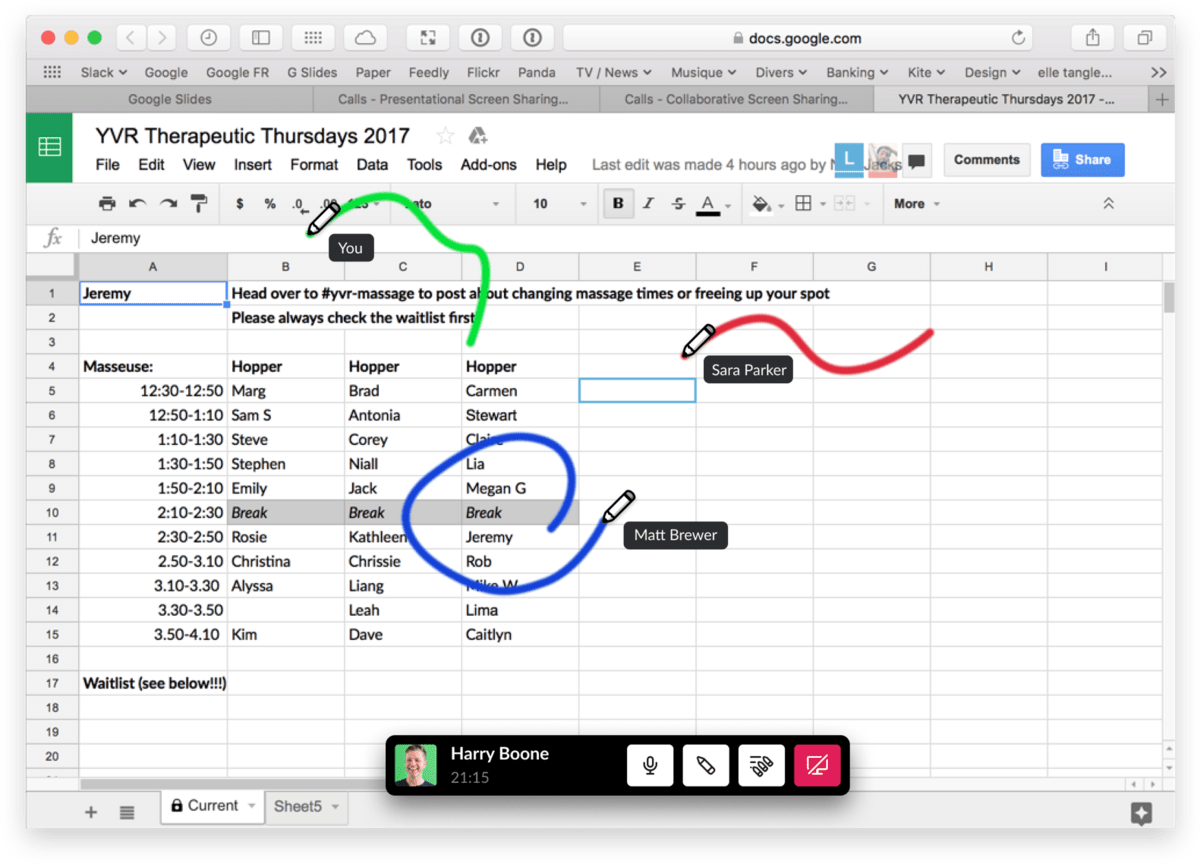Star this spreadsheet

point(445,136)
